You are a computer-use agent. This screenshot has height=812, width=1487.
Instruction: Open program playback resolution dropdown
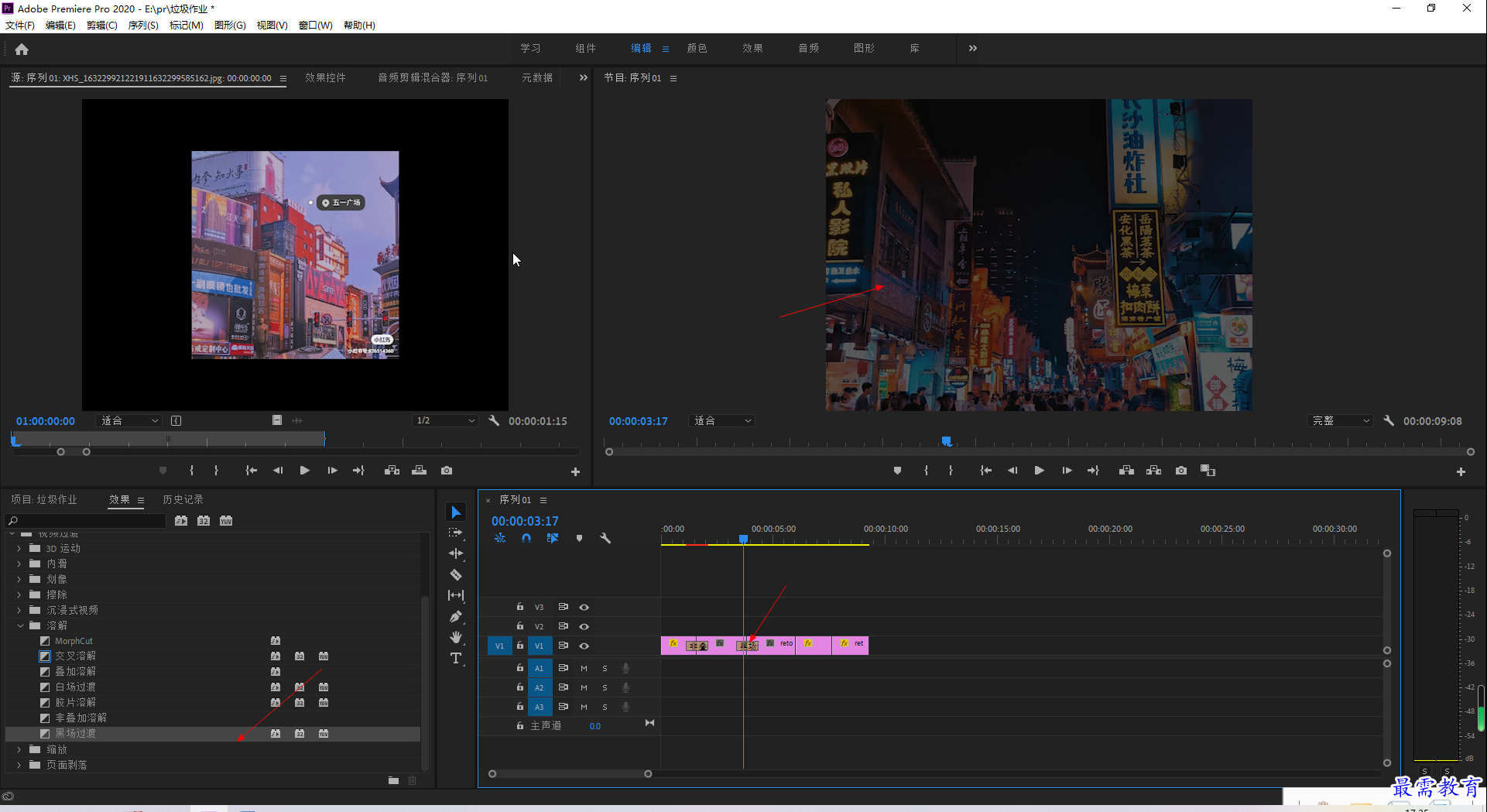[1341, 420]
